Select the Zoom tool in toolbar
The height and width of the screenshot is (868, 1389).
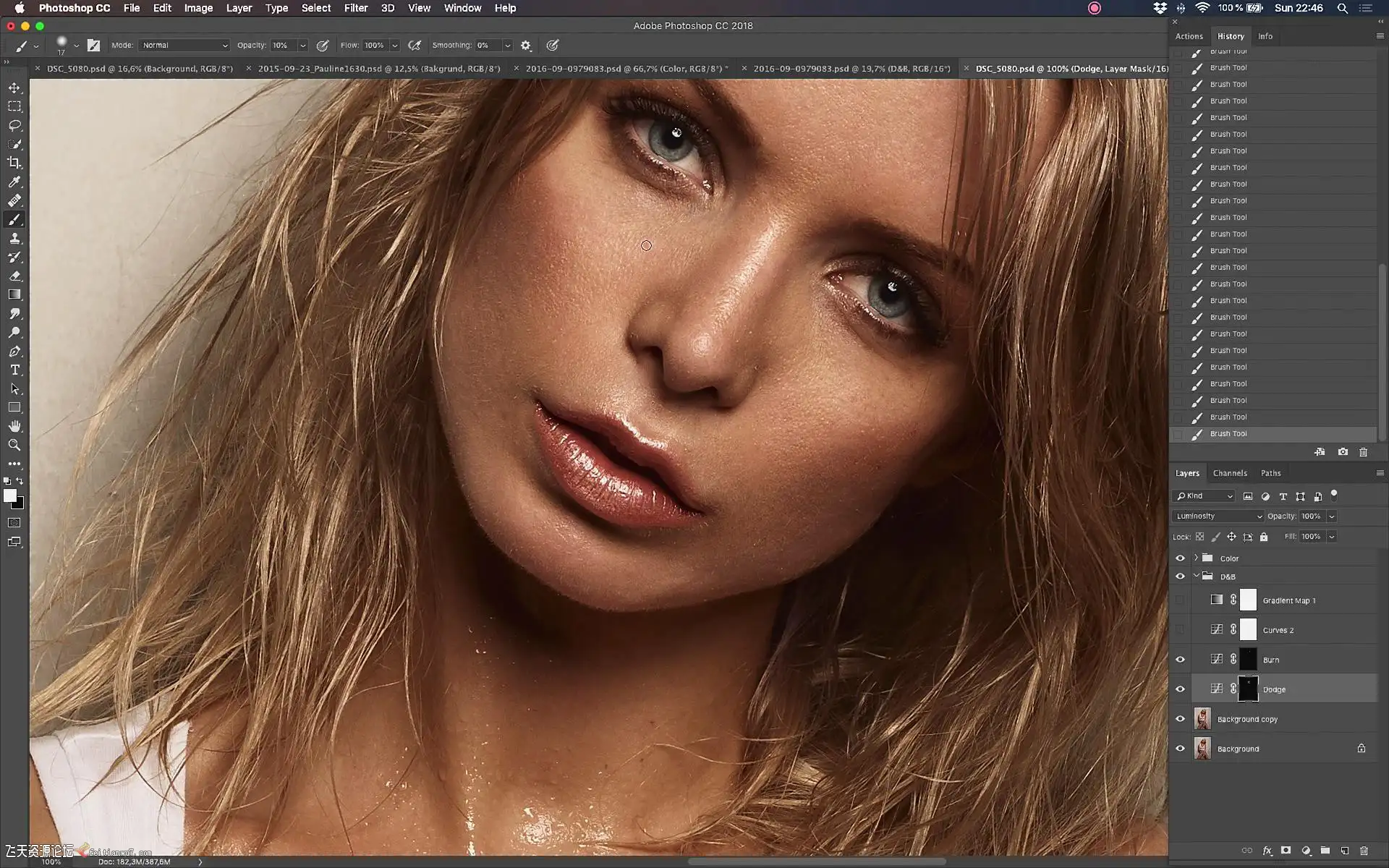point(14,445)
